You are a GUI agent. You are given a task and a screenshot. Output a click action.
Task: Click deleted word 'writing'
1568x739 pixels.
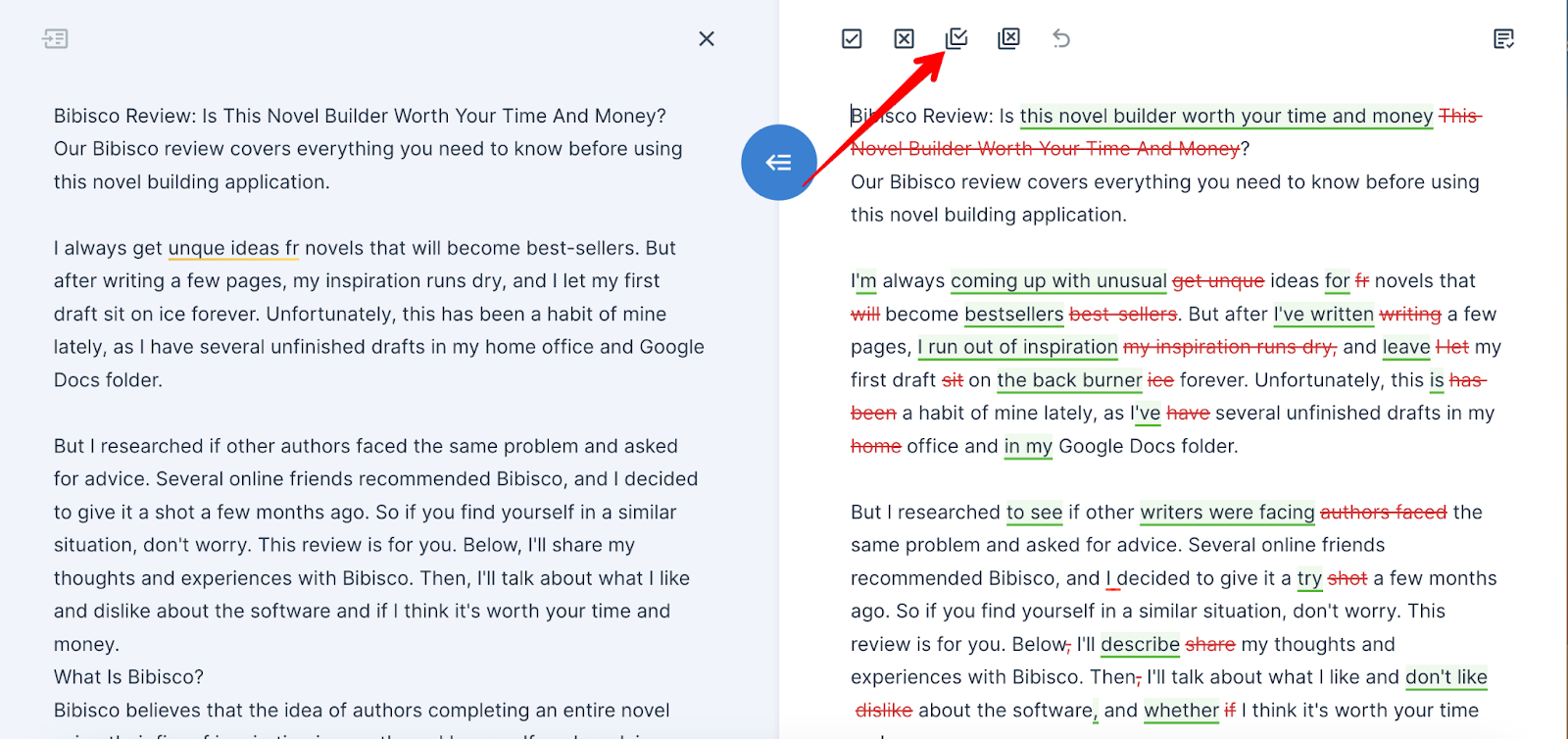tap(1410, 315)
